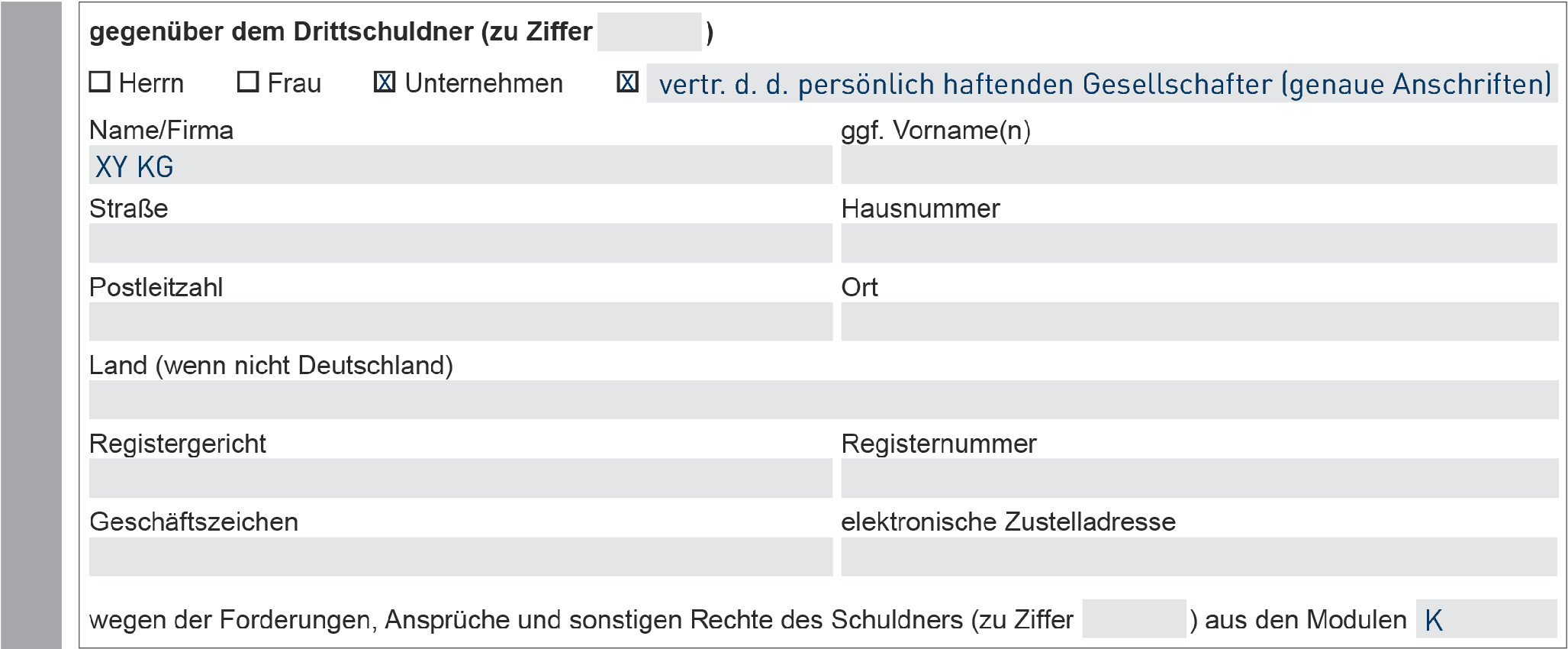
Task: Focus the Ort input field
Action: click(1198, 321)
